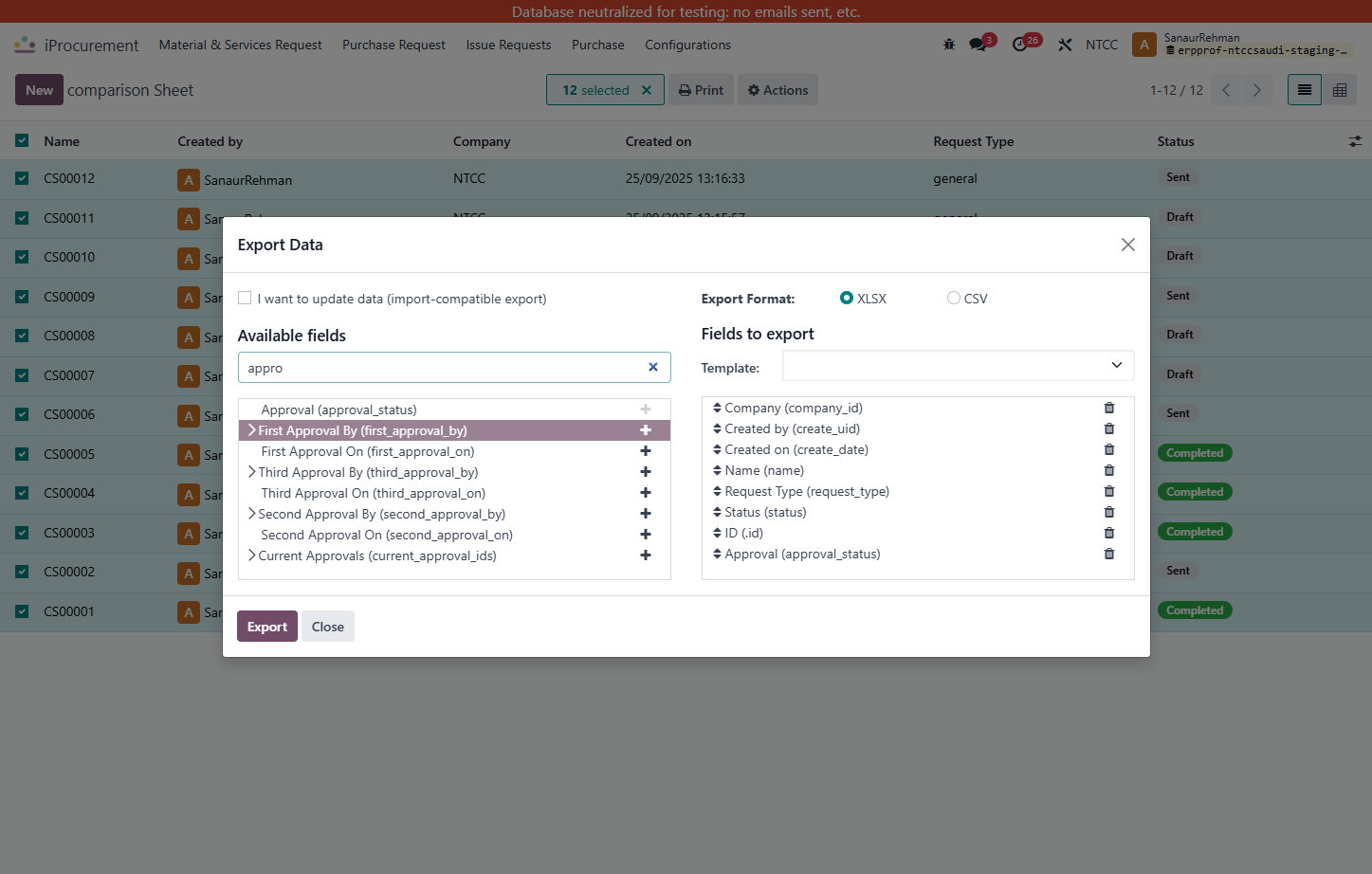Expand Current Approvals subfields
The image size is (1372, 874).
251,555
